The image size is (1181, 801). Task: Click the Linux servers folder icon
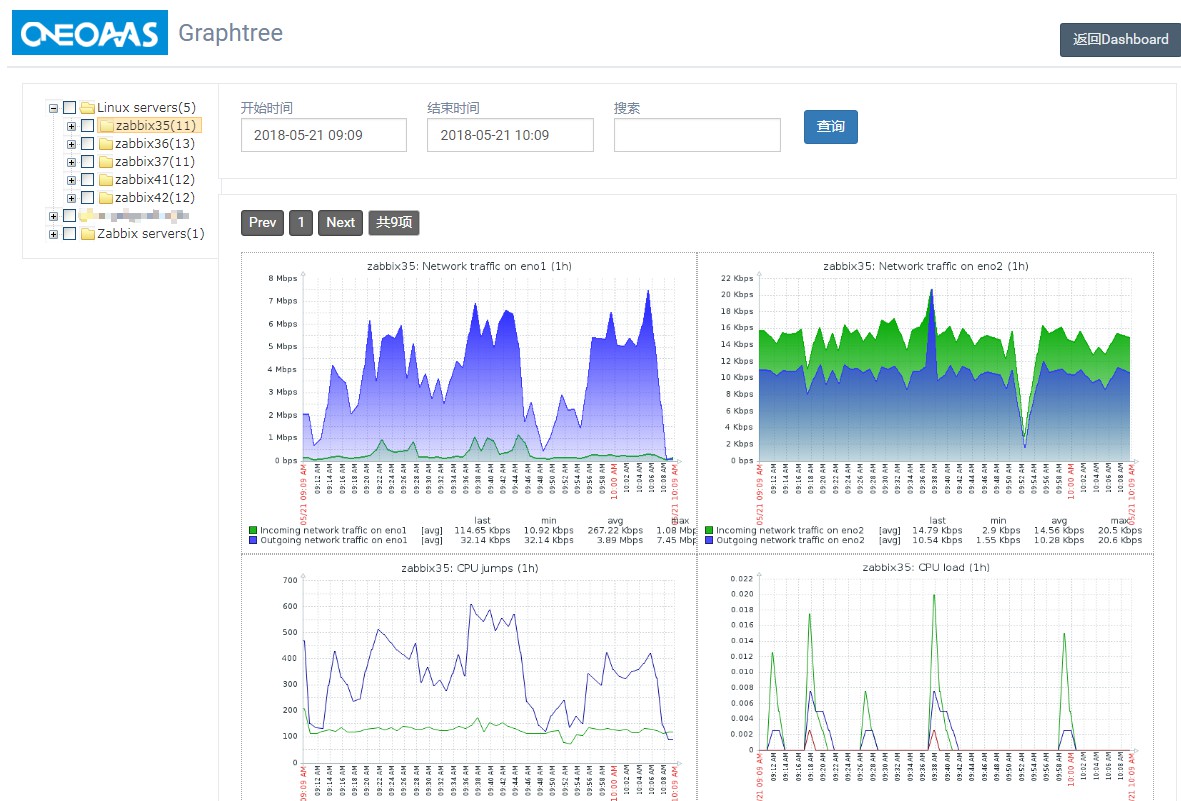(87, 108)
